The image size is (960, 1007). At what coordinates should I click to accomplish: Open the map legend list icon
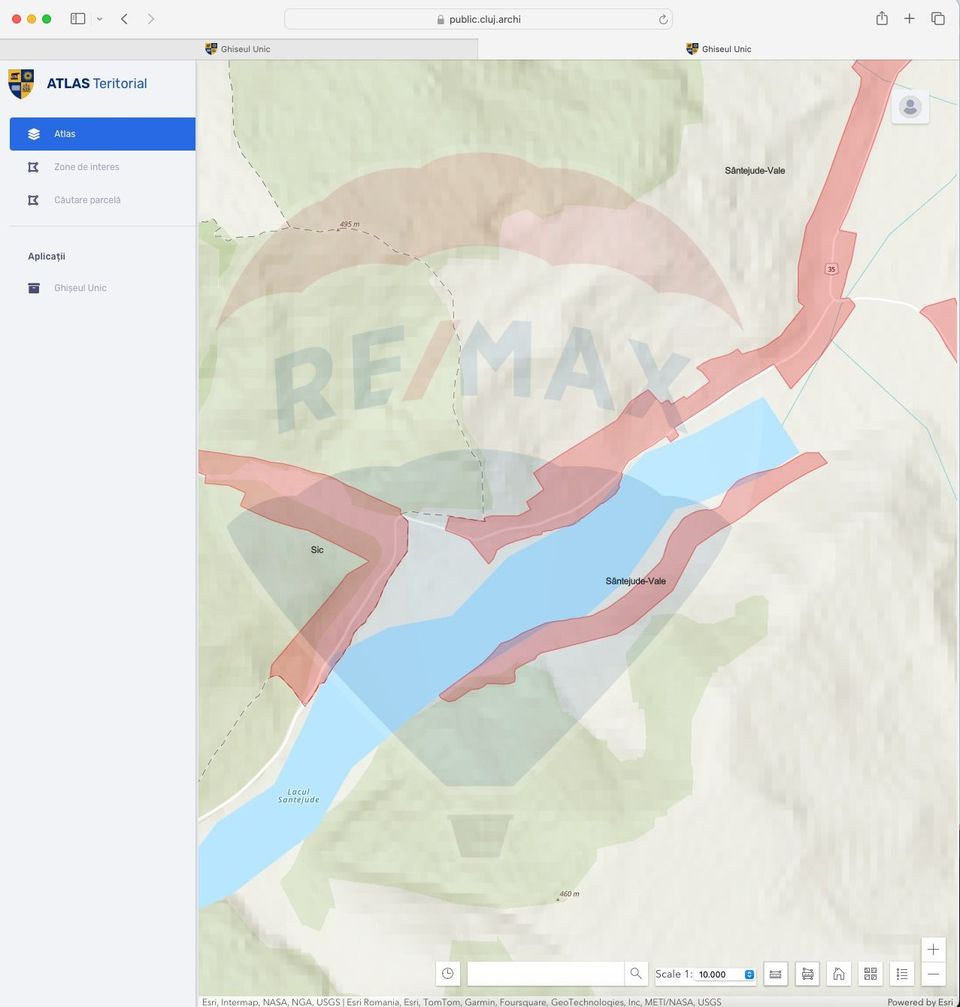(x=902, y=973)
